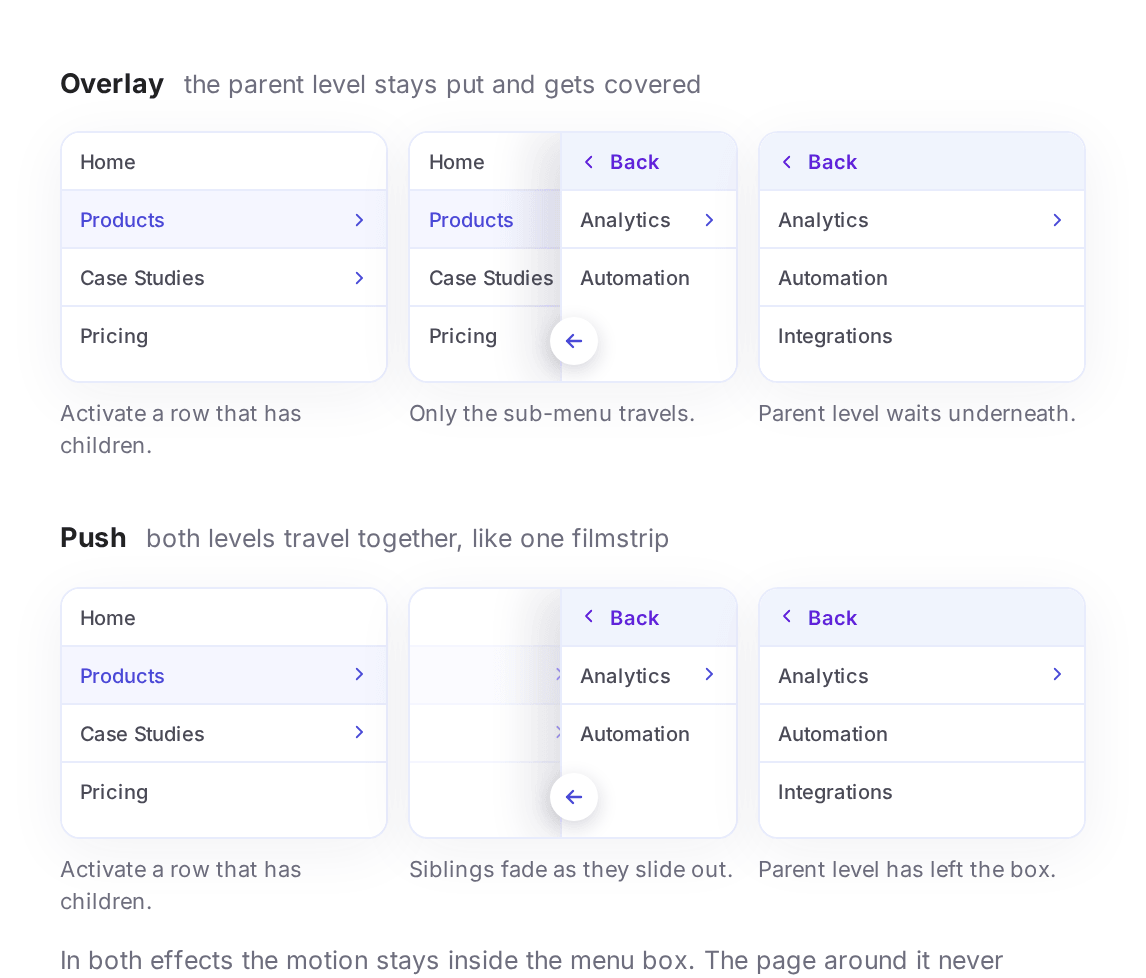Click Products row in first Push menu
This screenshot has height=978, width=1146.
tap(224, 675)
